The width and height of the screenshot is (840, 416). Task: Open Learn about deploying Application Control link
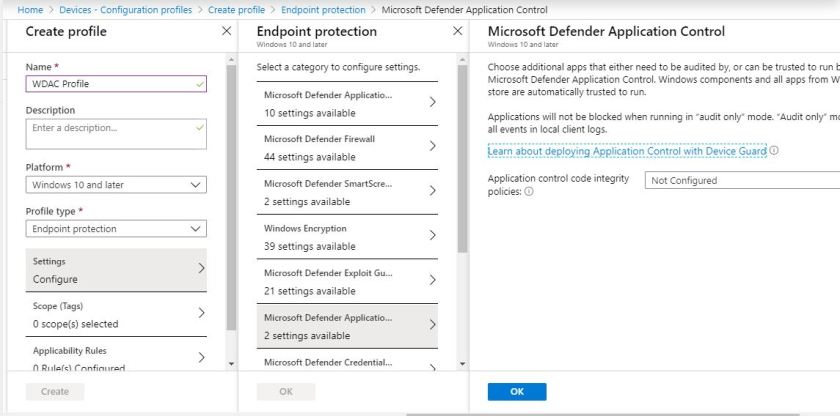point(626,151)
